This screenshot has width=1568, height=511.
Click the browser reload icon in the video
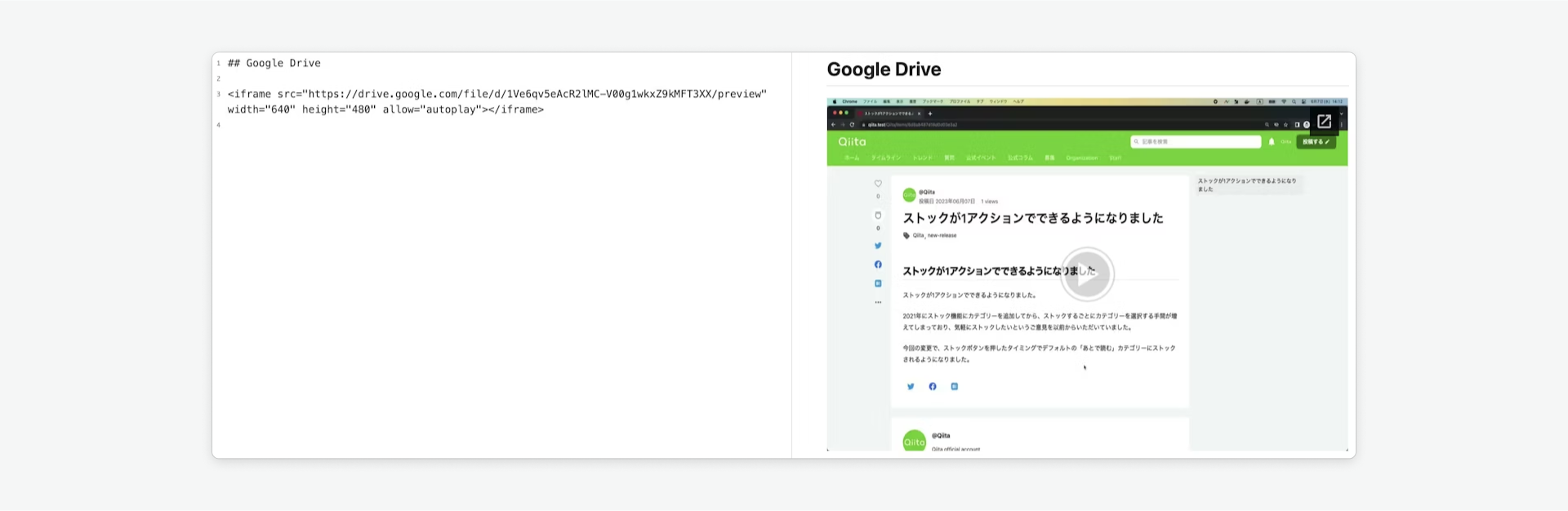click(852, 125)
